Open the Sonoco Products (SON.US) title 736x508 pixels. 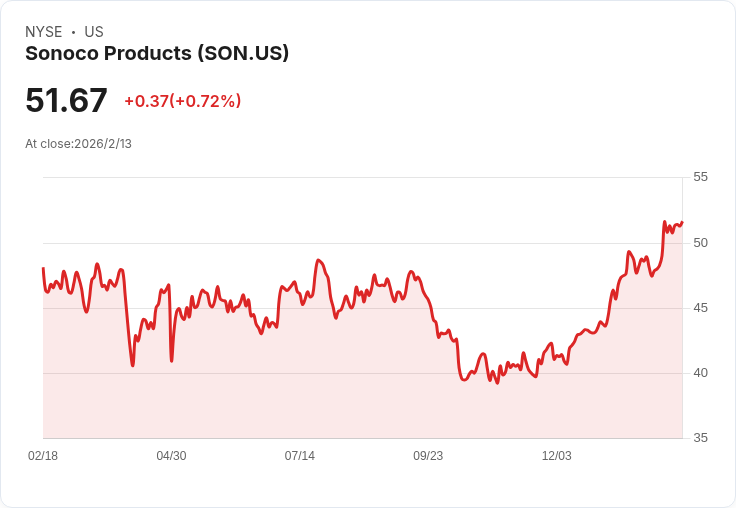tap(157, 53)
